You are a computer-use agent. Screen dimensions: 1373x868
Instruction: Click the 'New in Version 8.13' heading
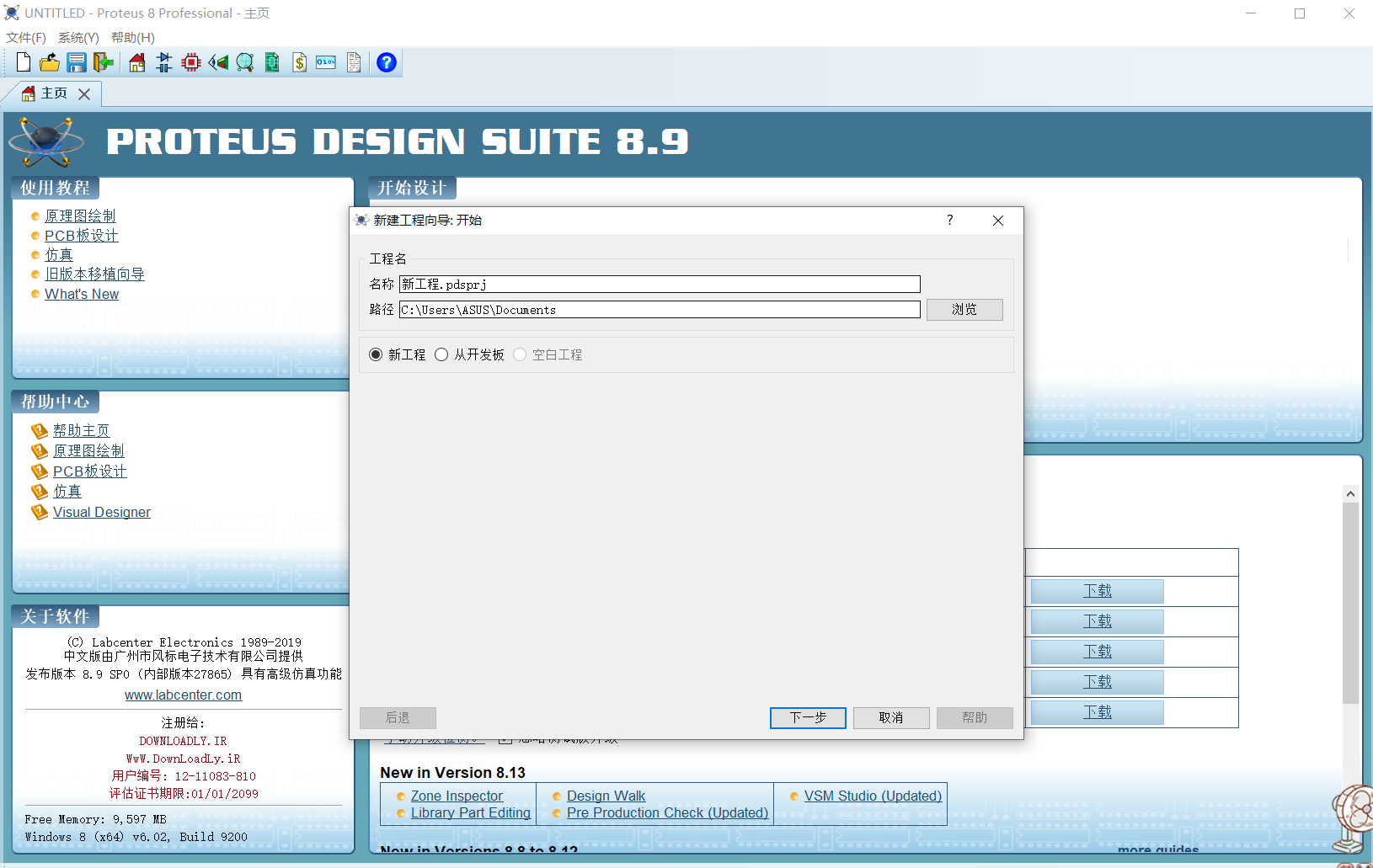(x=452, y=772)
